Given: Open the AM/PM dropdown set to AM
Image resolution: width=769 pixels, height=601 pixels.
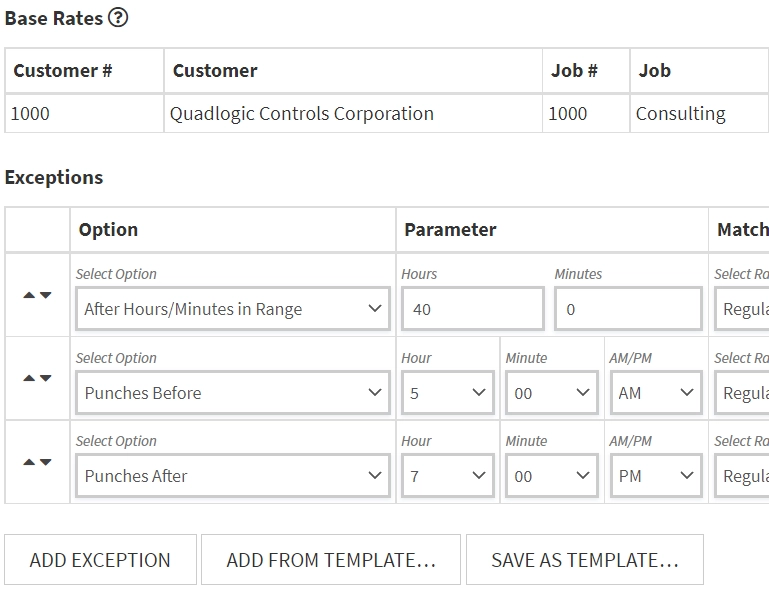Looking at the screenshot, I should click(x=655, y=393).
